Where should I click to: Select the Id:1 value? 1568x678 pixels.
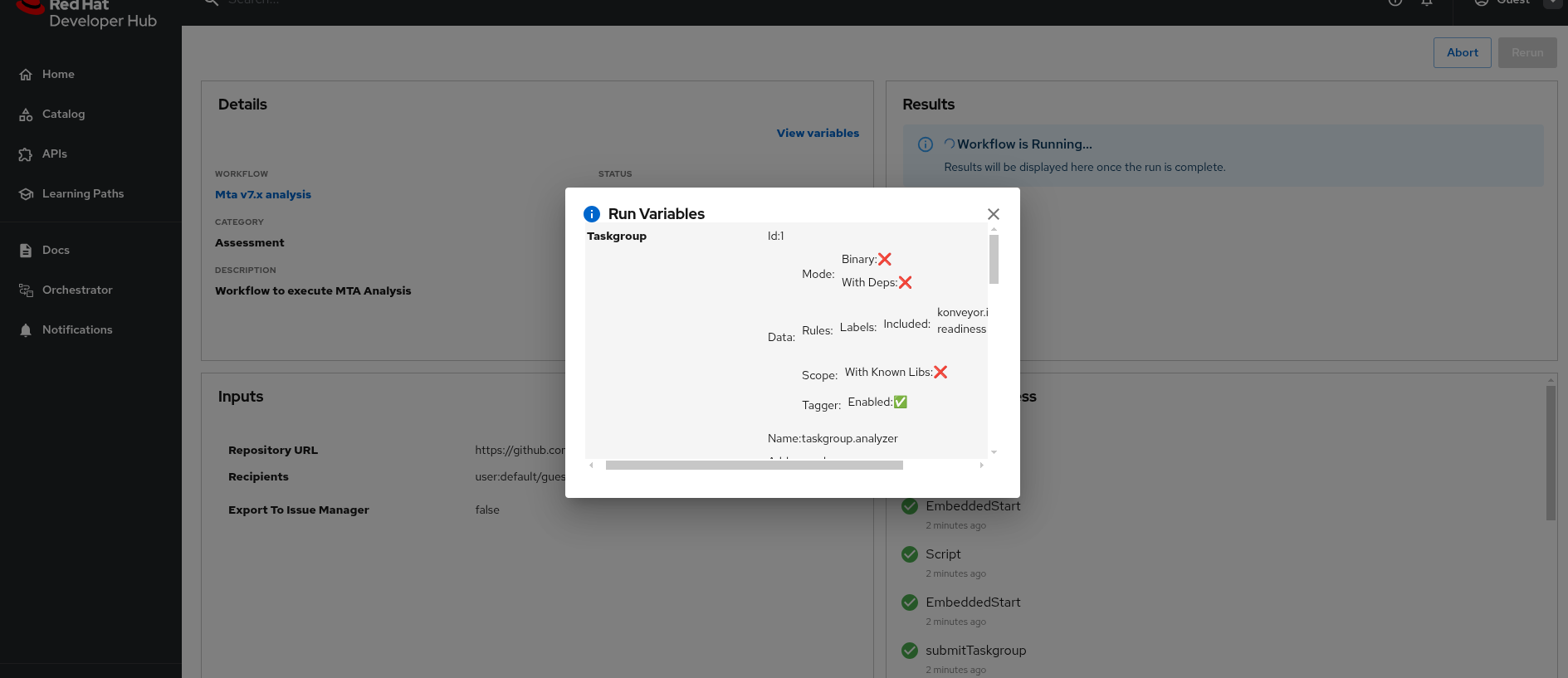pos(776,237)
